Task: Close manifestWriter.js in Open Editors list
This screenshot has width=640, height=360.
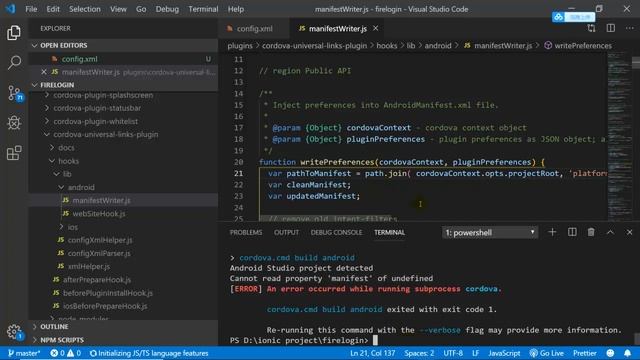Action: tap(44, 72)
